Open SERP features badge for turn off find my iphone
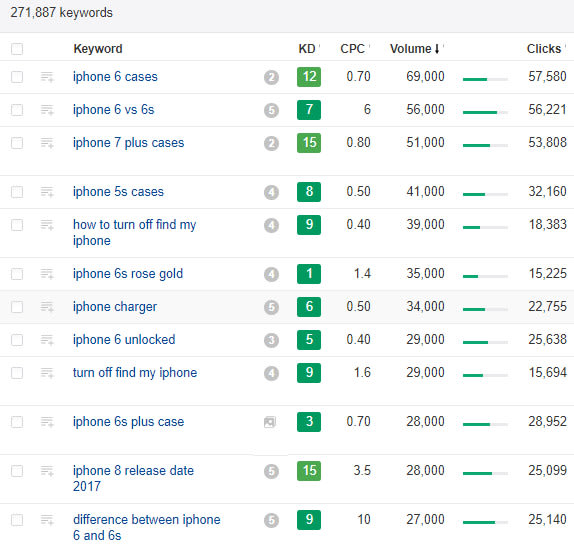The height and width of the screenshot is (549, 574). pyautogui.click(x=271, y=373)
